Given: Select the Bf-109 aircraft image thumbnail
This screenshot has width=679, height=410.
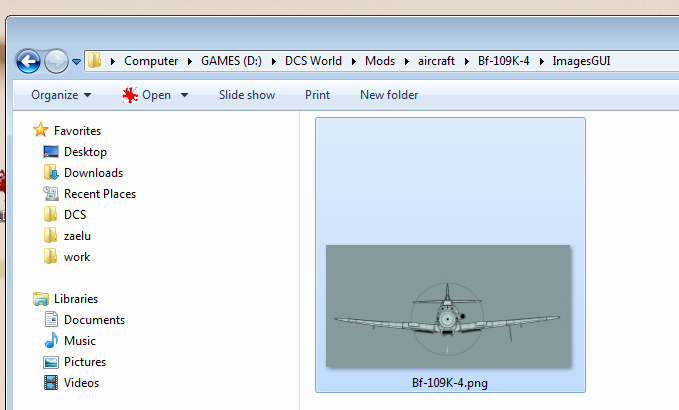Looking at the screenshot, I should [x=448, y=306].
